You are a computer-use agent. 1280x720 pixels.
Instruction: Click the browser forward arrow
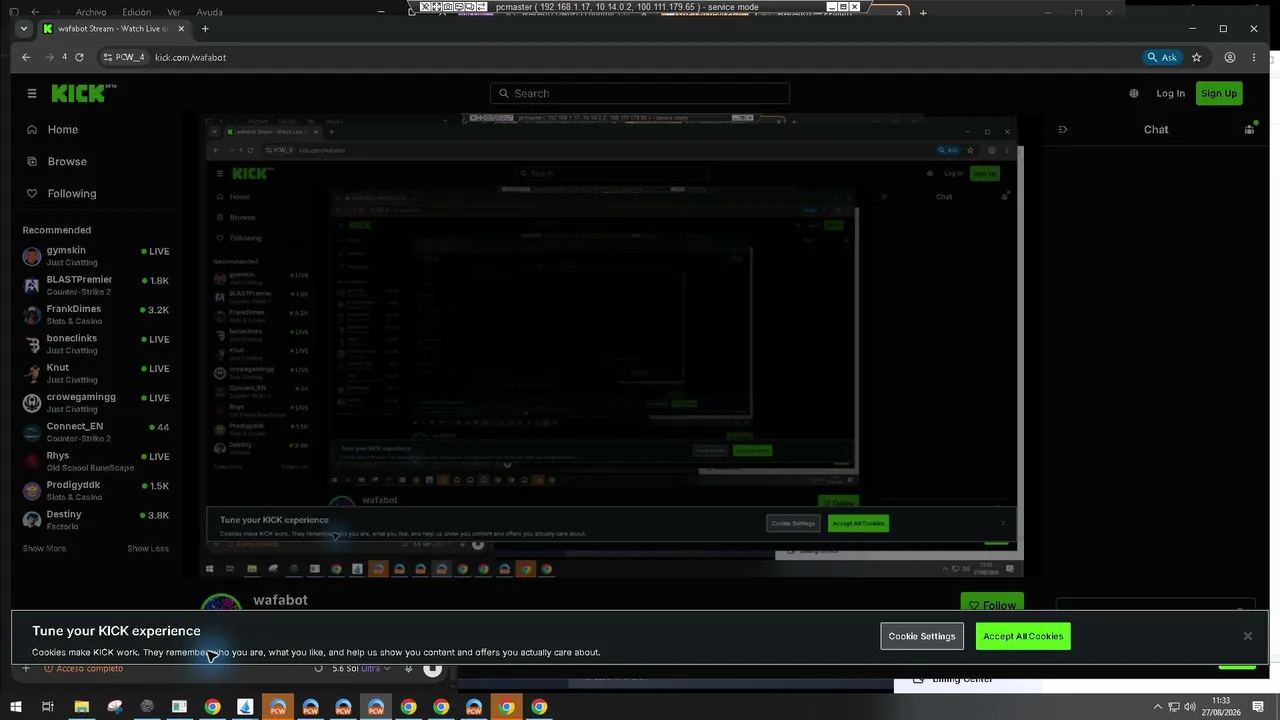tap(49, 57)
